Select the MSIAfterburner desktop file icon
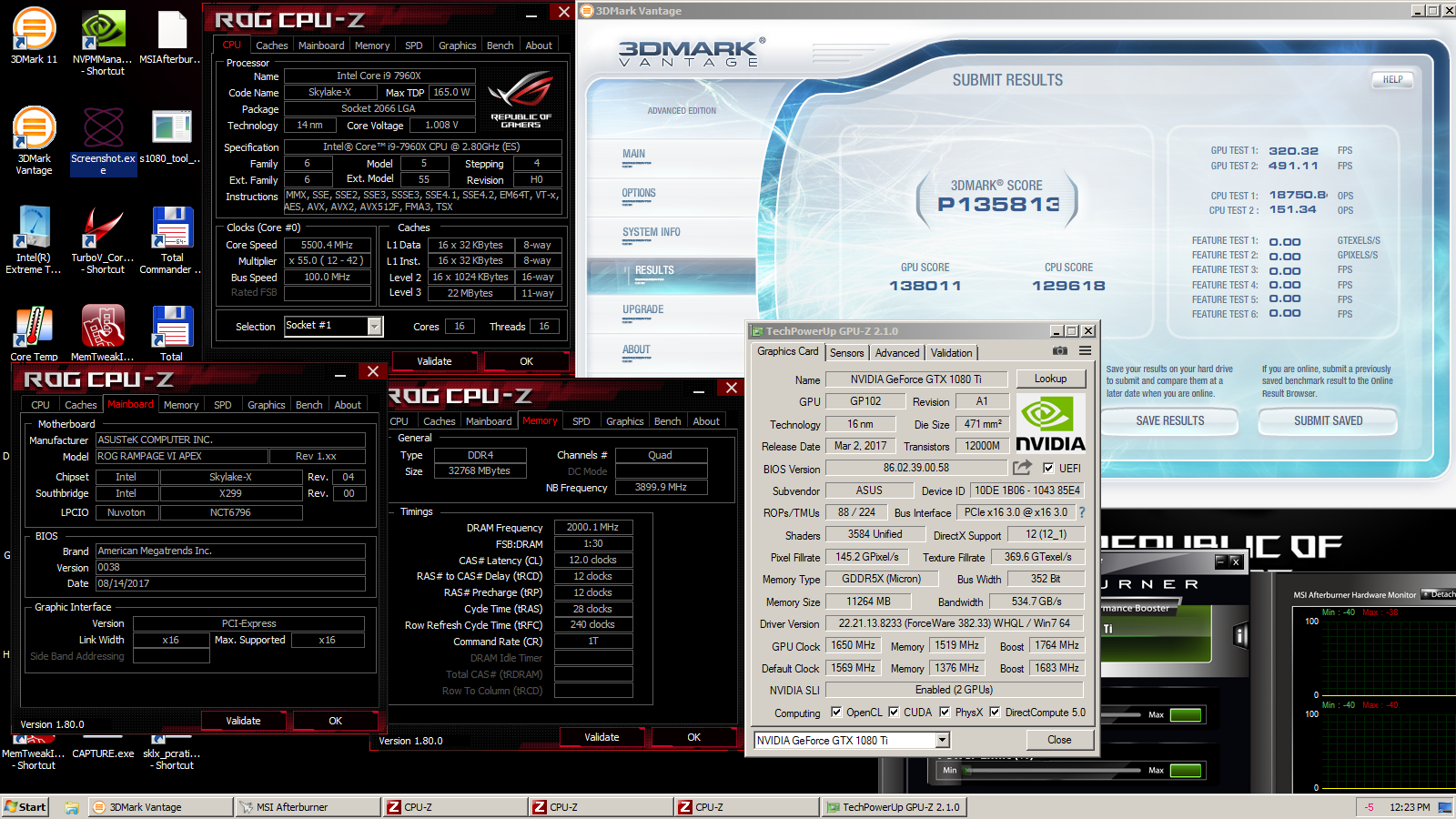This screenshot has width=1456, height=819. 170,36
